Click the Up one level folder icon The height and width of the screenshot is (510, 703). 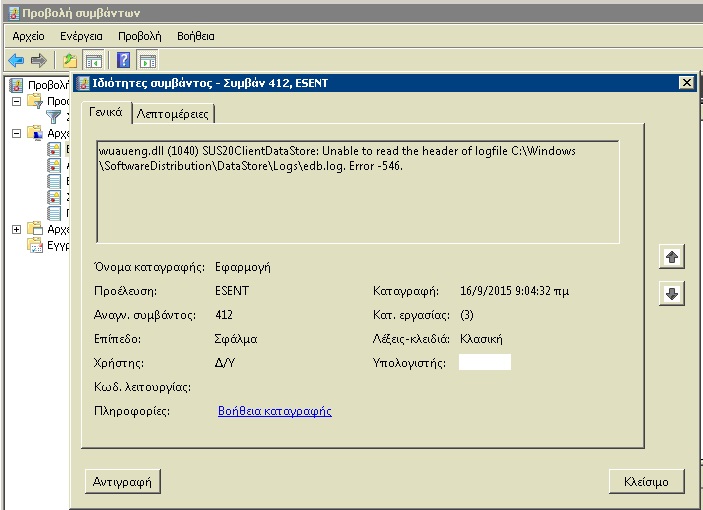pyautogui.click(x=69, y=60)
